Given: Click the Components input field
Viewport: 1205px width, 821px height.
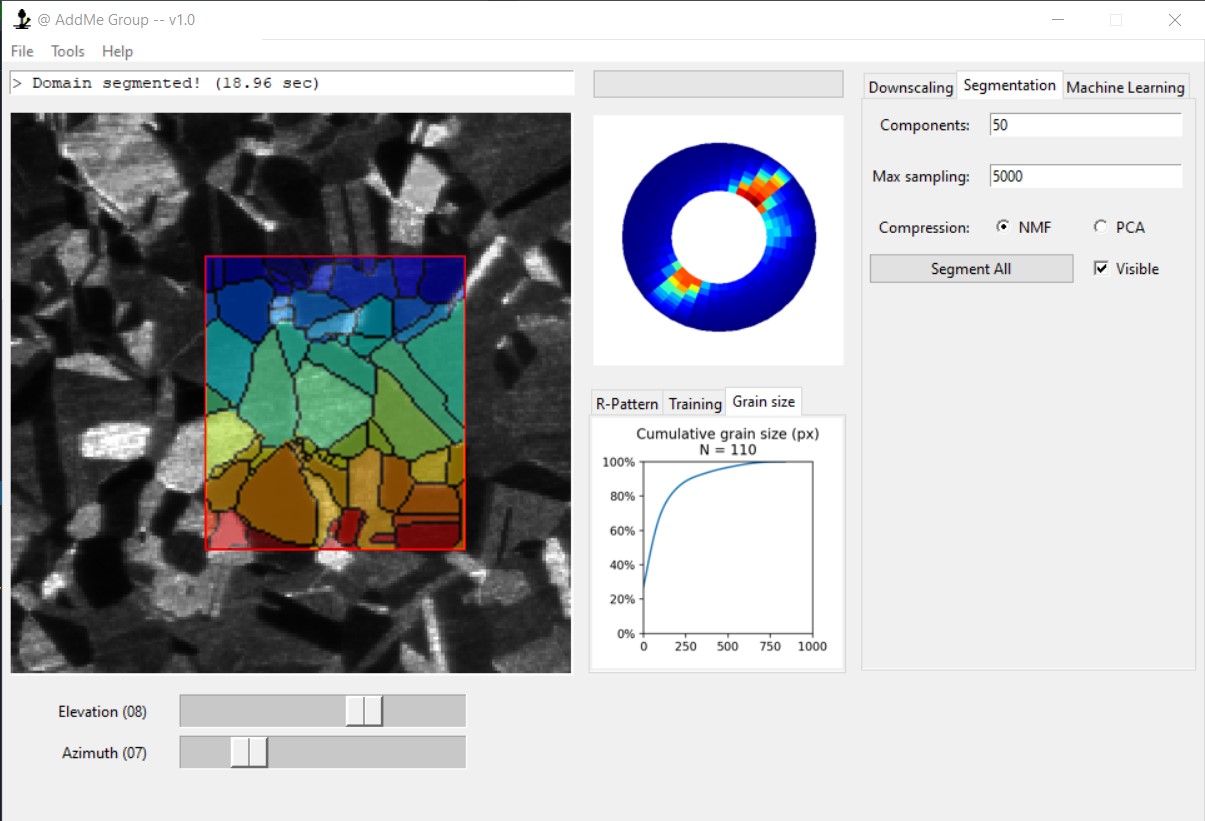Looking at the screenshot, I should click(1085, 125).
